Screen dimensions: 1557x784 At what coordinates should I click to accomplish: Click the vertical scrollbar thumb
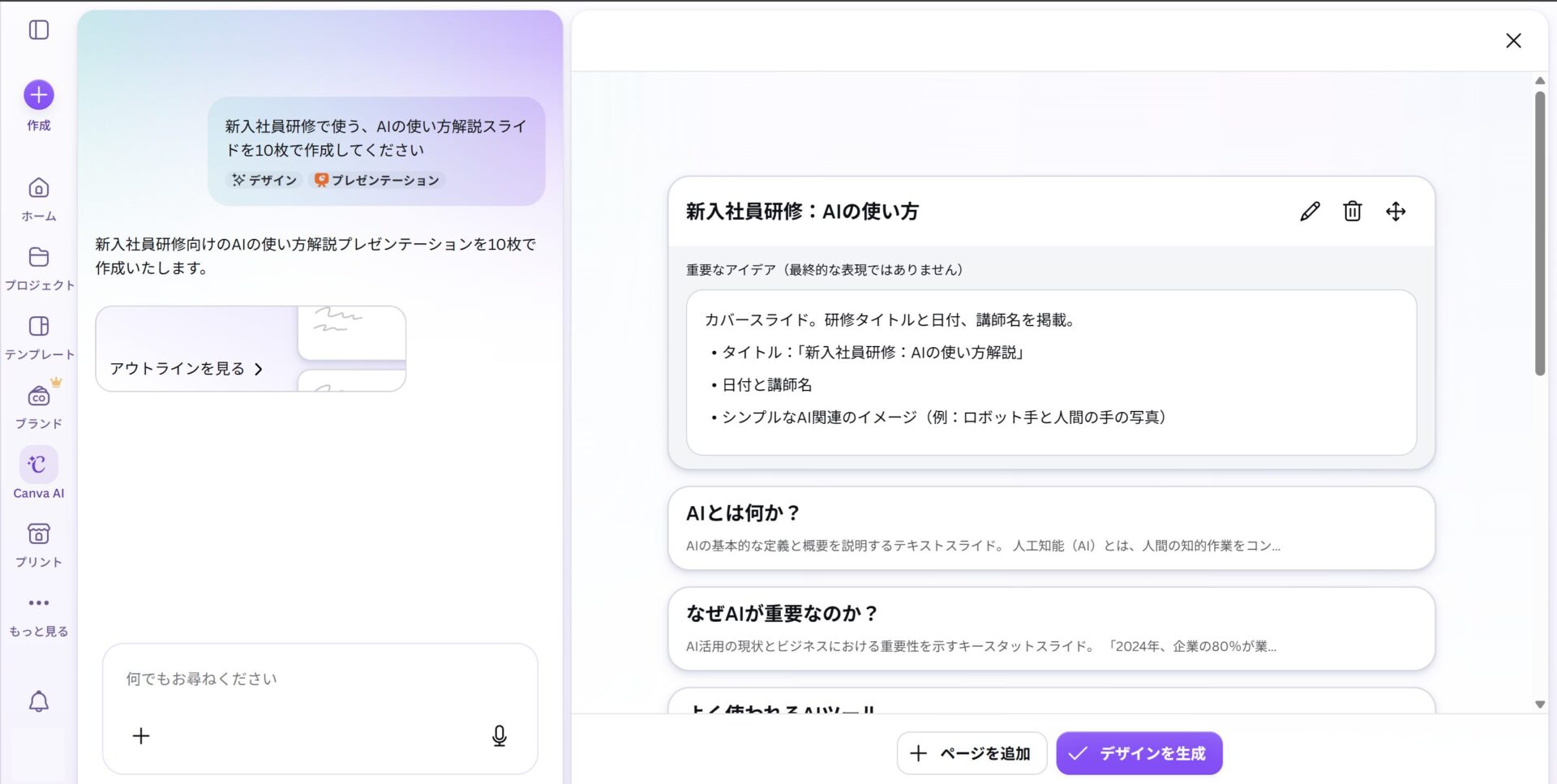pos(1540,233)
